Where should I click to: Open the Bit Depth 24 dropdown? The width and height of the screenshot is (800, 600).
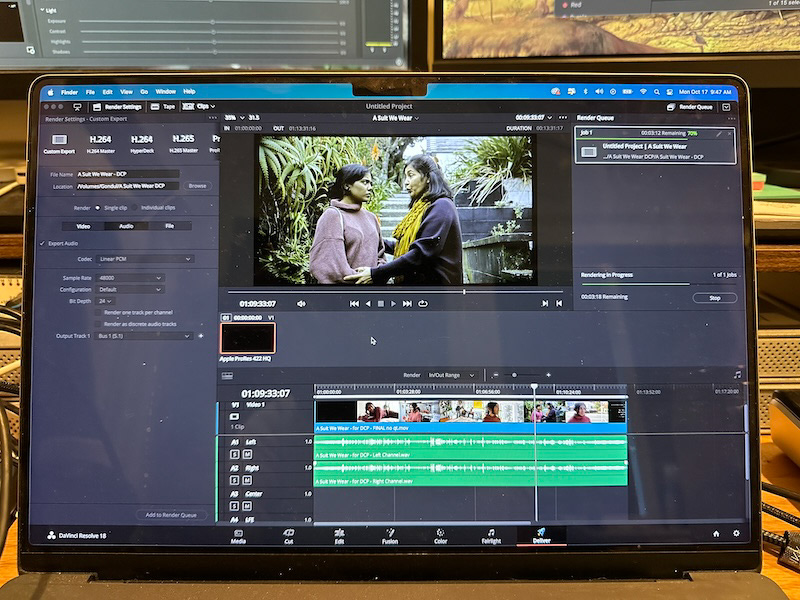click(105, 301)
